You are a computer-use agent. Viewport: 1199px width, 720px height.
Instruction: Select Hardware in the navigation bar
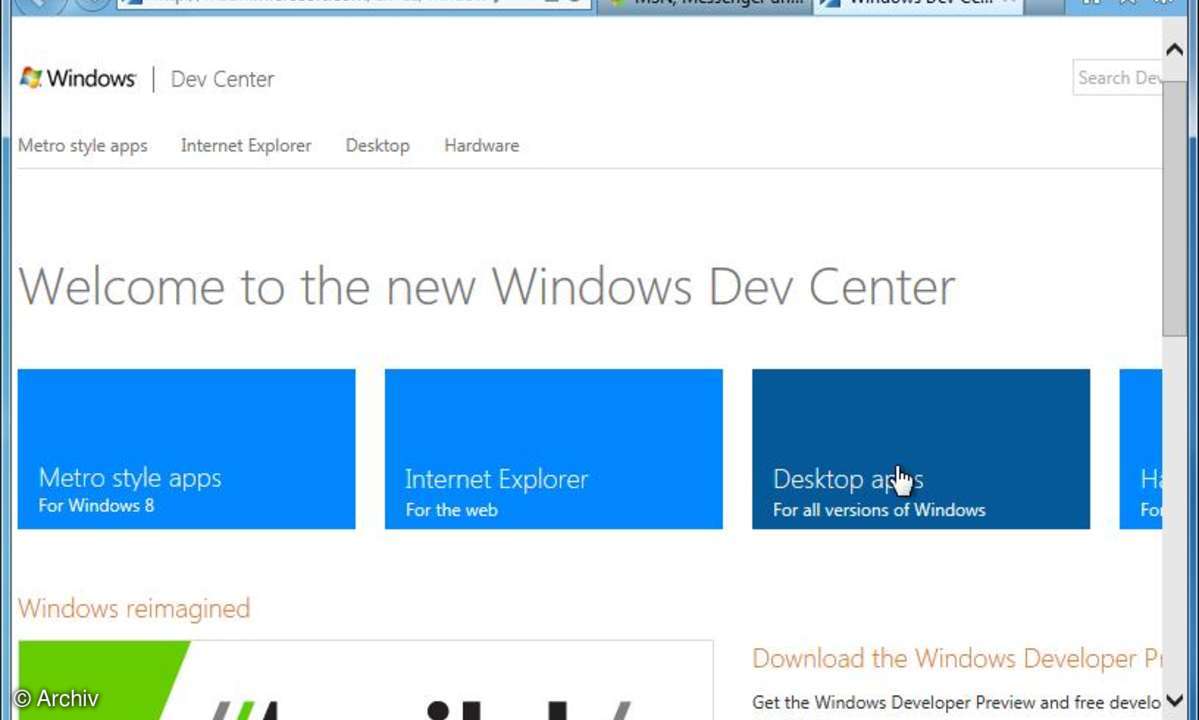(482, 145)
